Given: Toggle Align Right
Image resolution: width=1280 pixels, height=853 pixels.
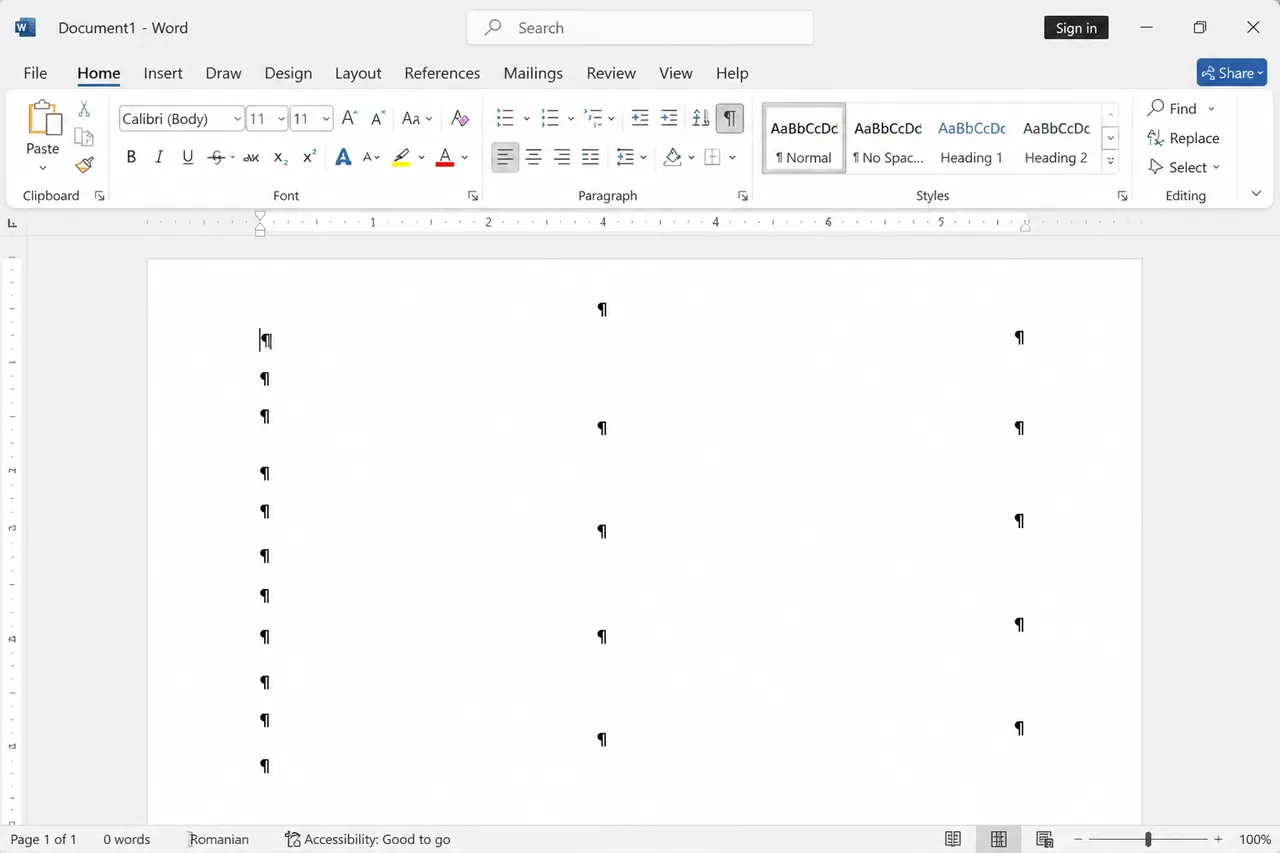Looking at the screenshot, I should [x=562, y=157].
